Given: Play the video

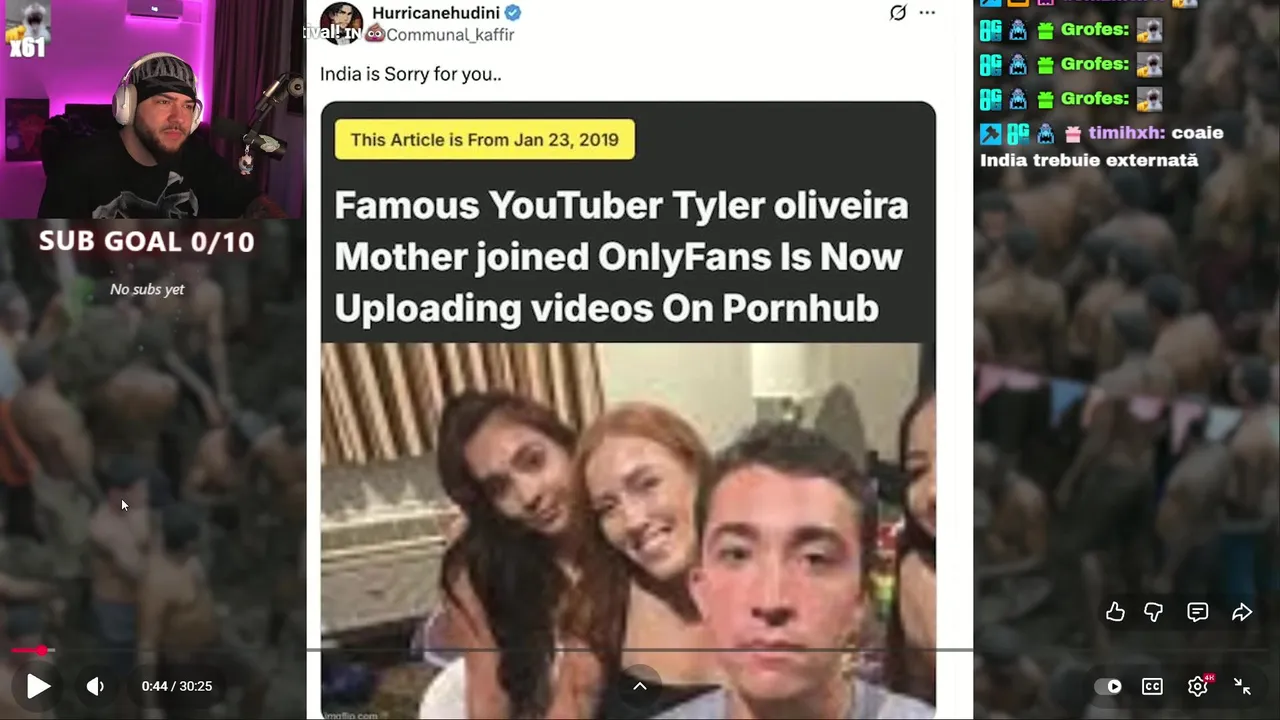Looking at the screenshot, I should [x=38, y=686].
